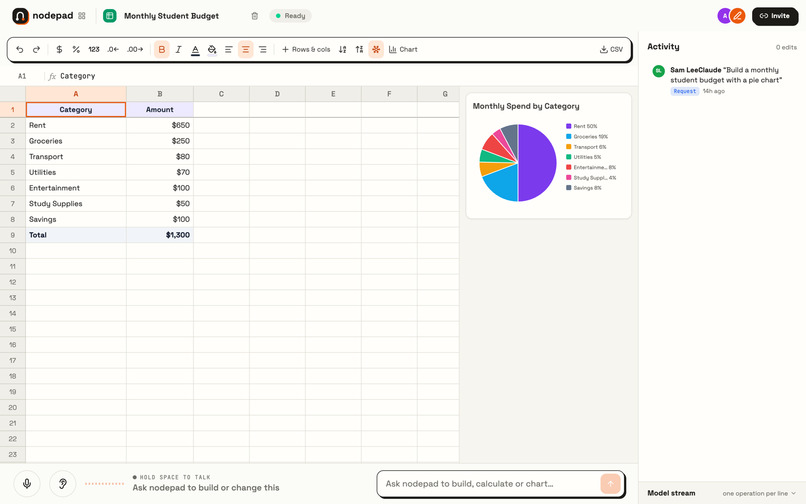Click the orange pencil avatar
Image resolution: width=806 pixels, height=504 pixels.
click(738, 16)
